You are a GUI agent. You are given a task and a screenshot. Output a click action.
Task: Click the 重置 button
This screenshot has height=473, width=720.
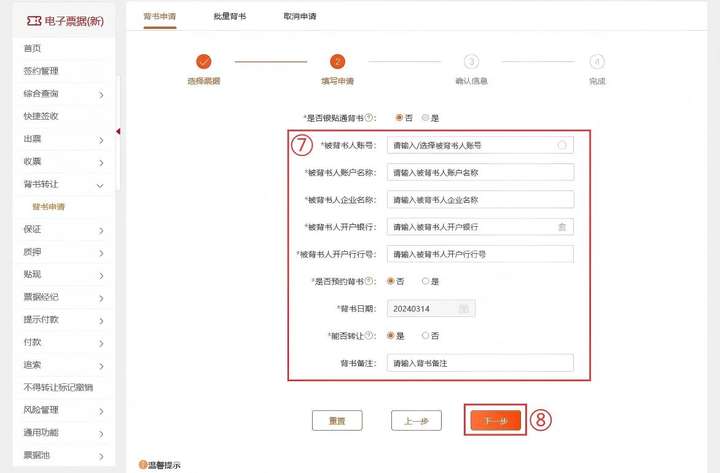click(337, 421)
